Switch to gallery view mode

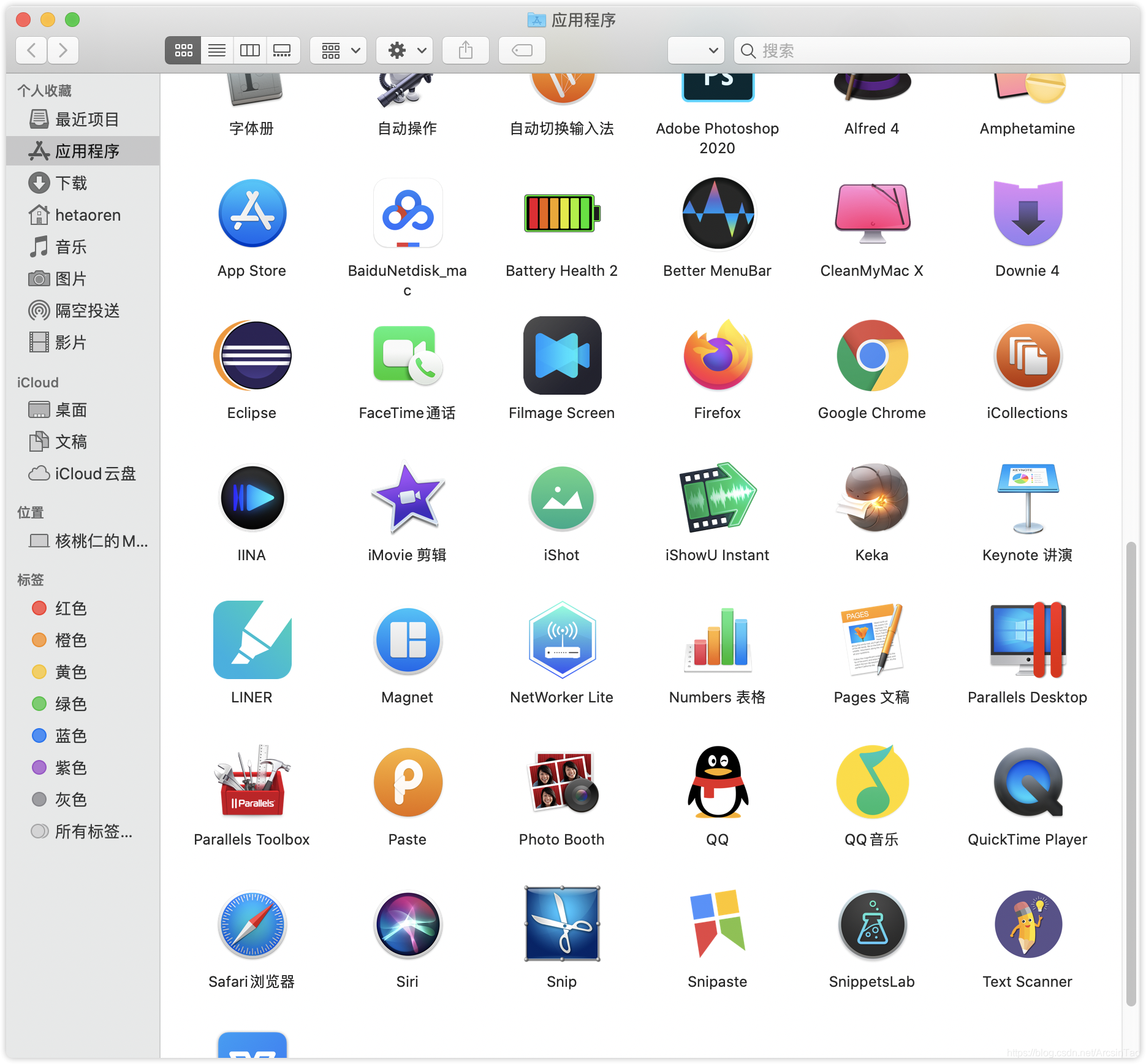click(283, 50)
